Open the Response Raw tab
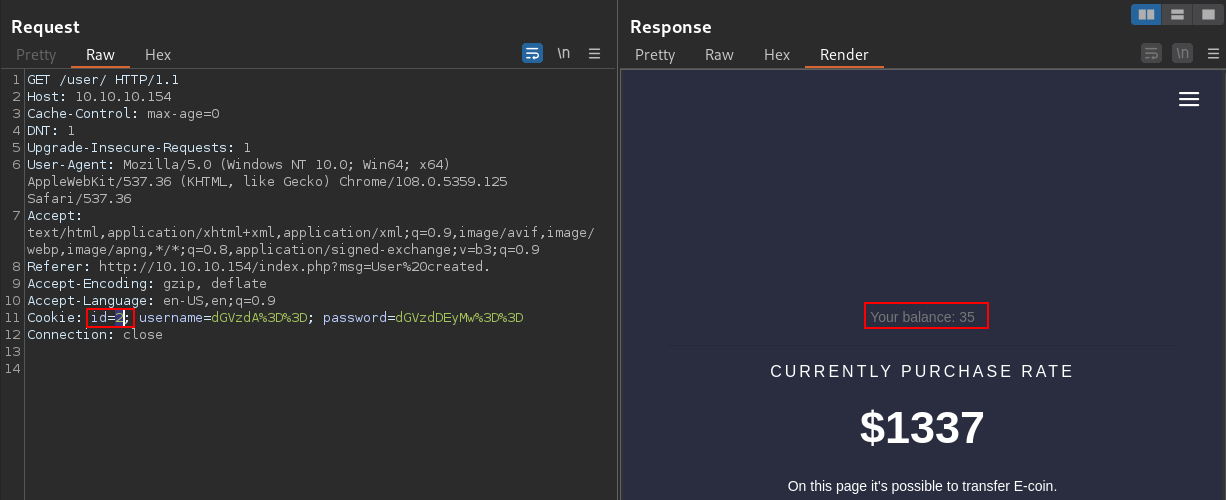 [719, 55]
